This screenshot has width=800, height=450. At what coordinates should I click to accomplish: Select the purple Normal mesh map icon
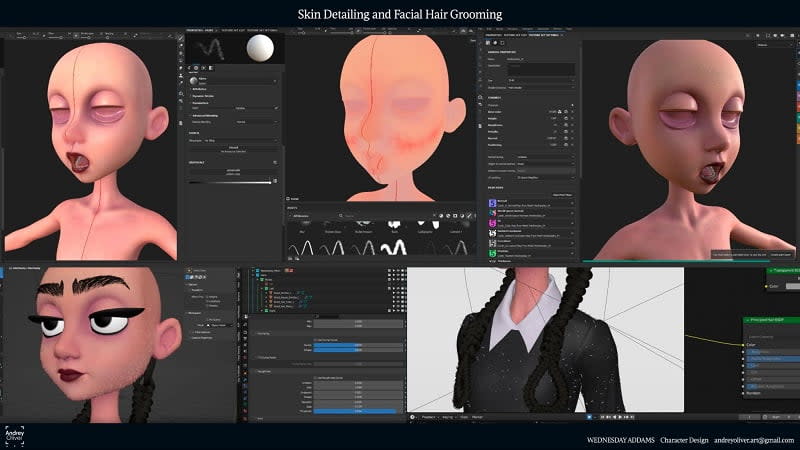[492, 203]
